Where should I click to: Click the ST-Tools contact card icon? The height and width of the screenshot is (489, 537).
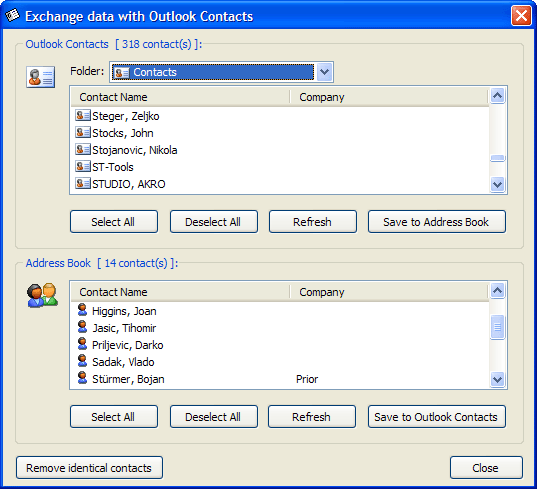pos(83,166)
